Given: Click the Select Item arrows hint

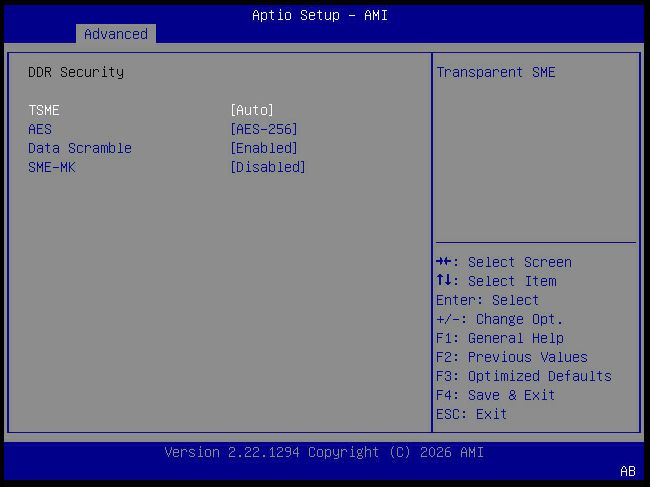Looking at the screenshot, I should tap(496, 281).
